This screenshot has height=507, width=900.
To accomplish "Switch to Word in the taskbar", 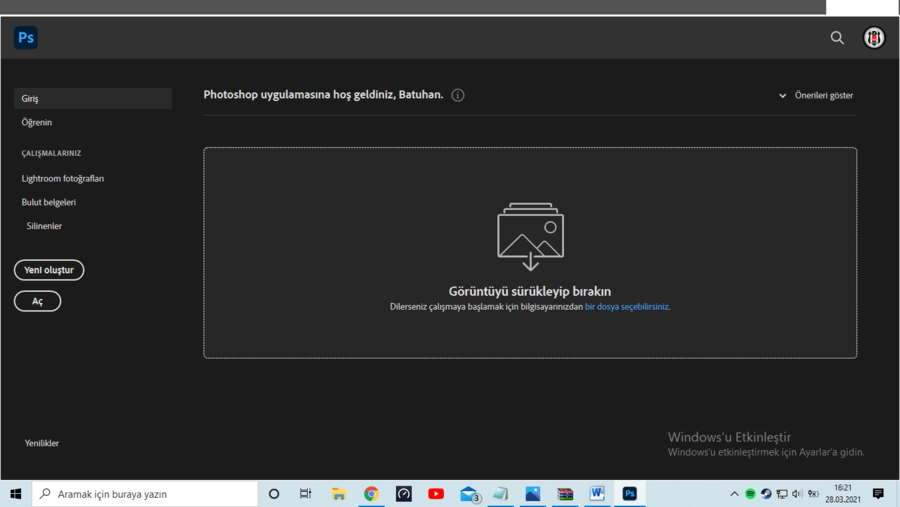I will [x=597, y=494].
